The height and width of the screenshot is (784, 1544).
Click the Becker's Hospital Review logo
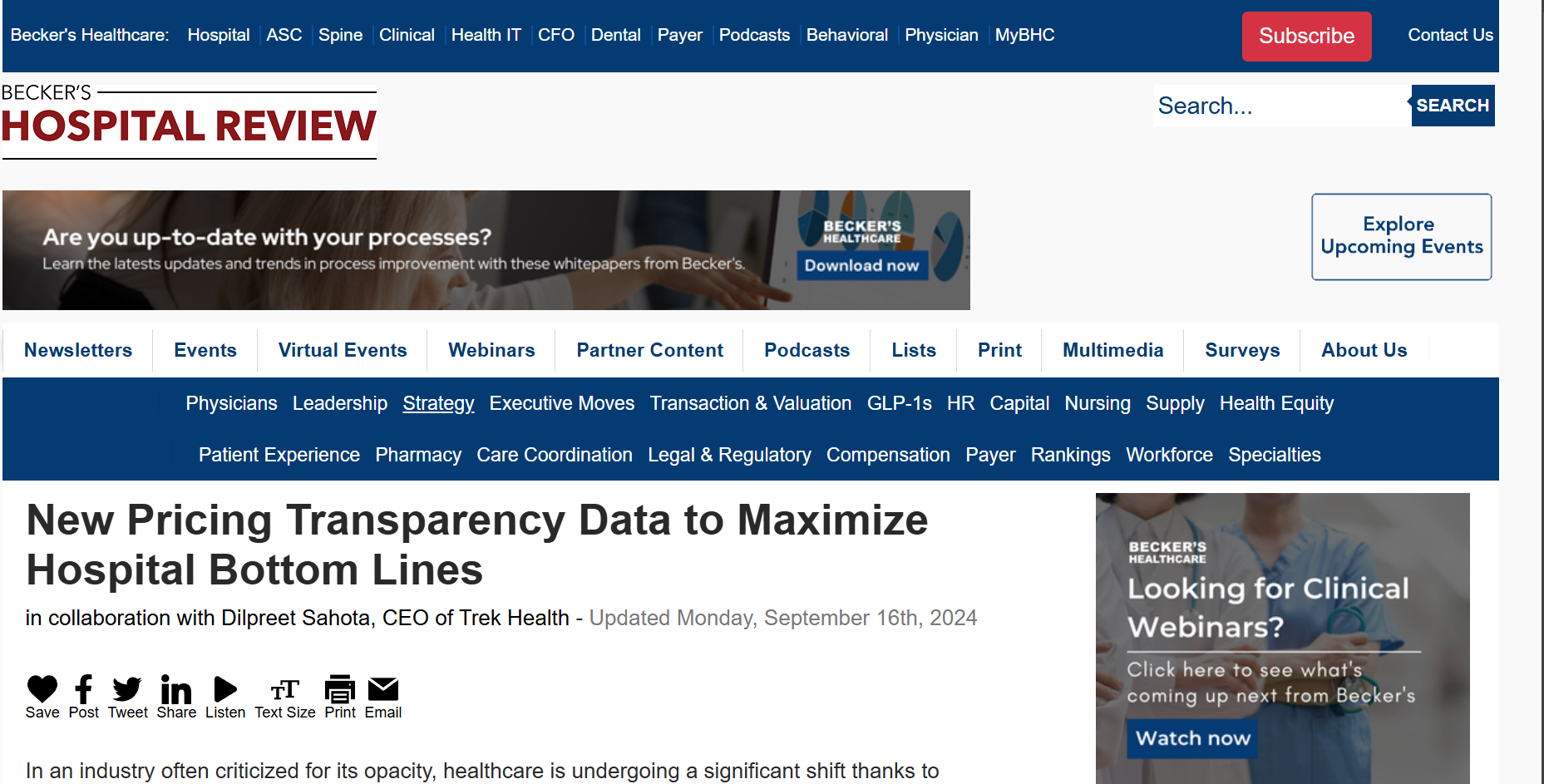[x=189, y=121]
